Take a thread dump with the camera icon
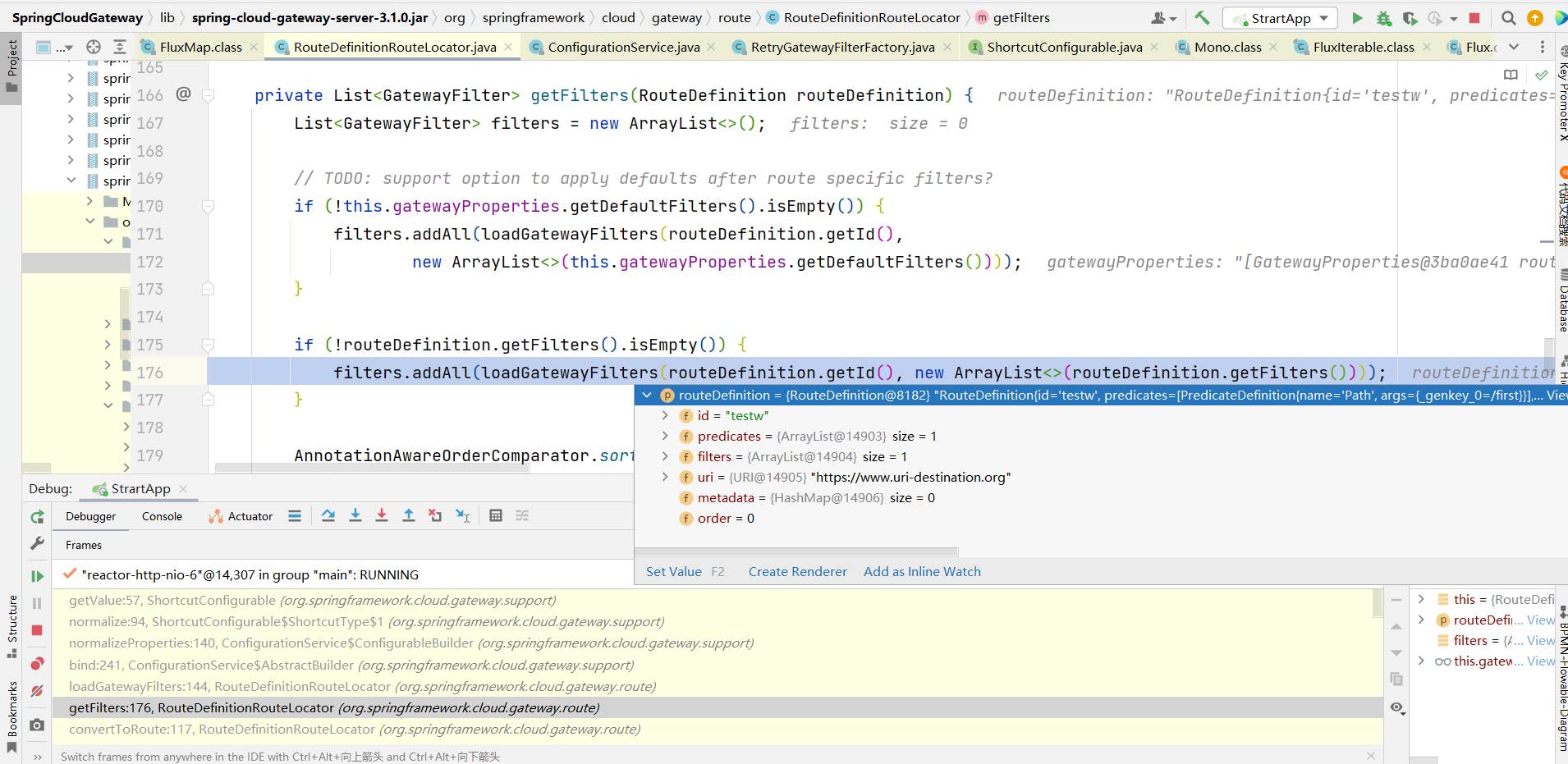The width and height of the screenshot is (1568, 764). pos(37,725)
